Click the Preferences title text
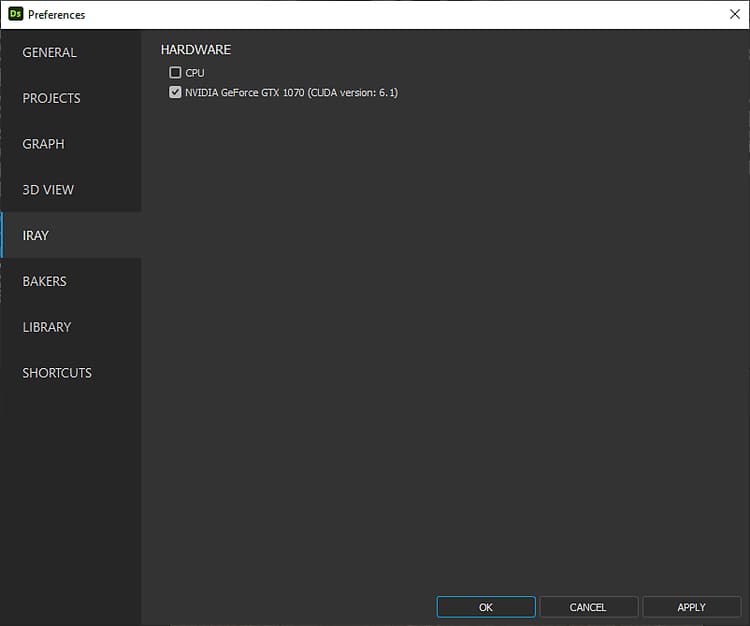 pos(56,15)
